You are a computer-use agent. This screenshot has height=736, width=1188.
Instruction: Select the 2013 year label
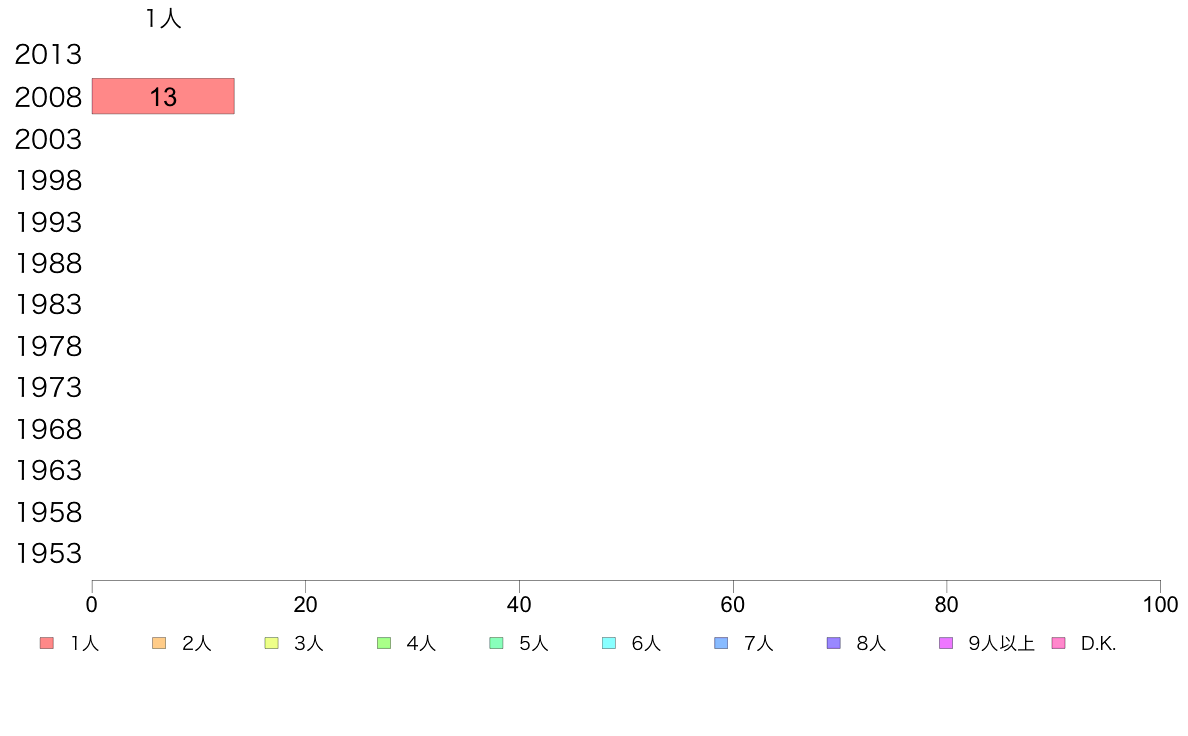[48, 55]
